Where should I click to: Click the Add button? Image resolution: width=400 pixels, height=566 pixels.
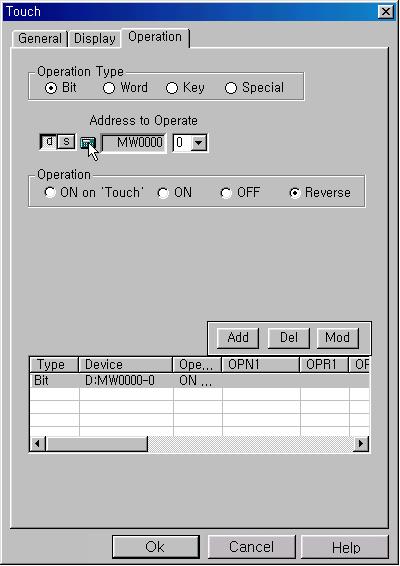tap(238, 338)
